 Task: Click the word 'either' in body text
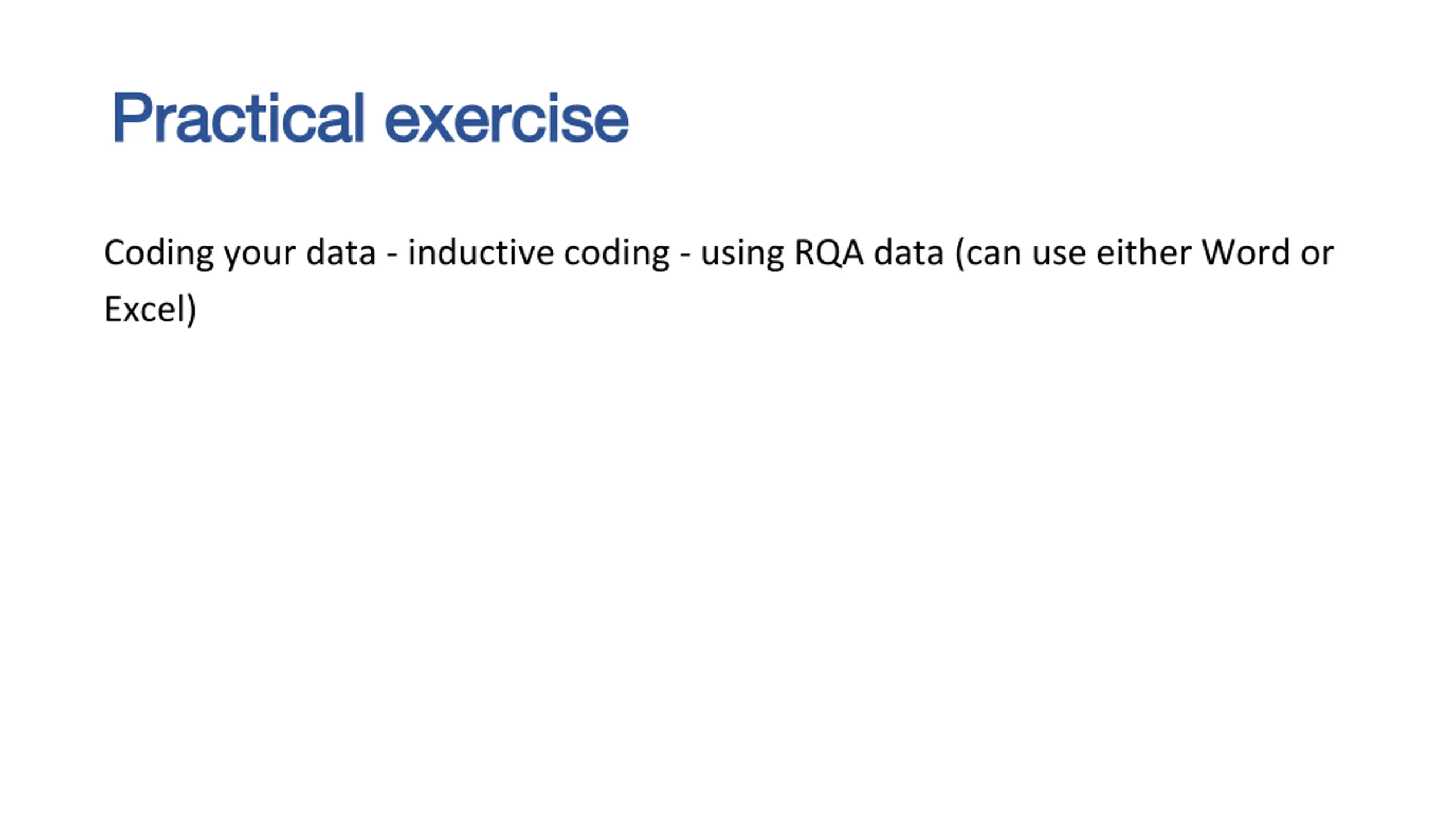[x=1144, y=253]
